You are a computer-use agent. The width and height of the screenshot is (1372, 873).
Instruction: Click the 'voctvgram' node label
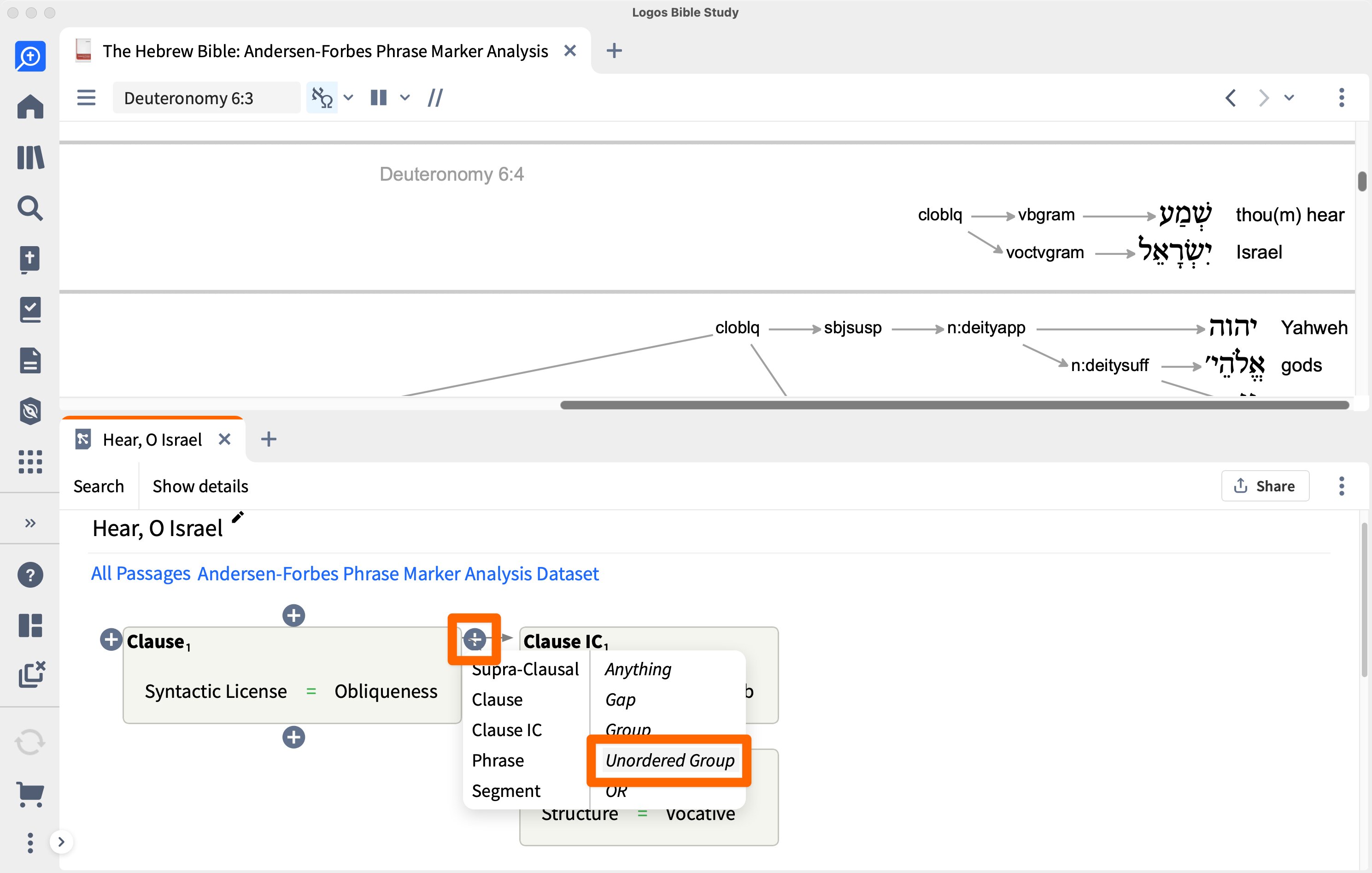(1045, 253)
